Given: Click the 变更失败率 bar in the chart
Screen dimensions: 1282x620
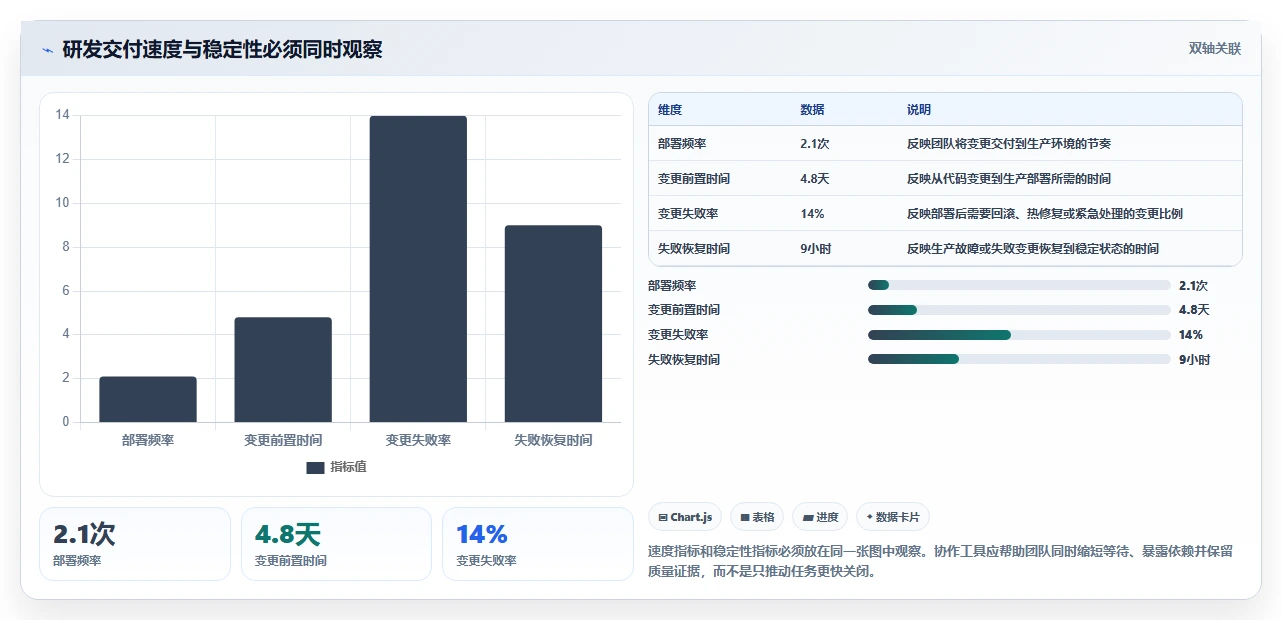Looking at the screenshot, I should point(418,269).
